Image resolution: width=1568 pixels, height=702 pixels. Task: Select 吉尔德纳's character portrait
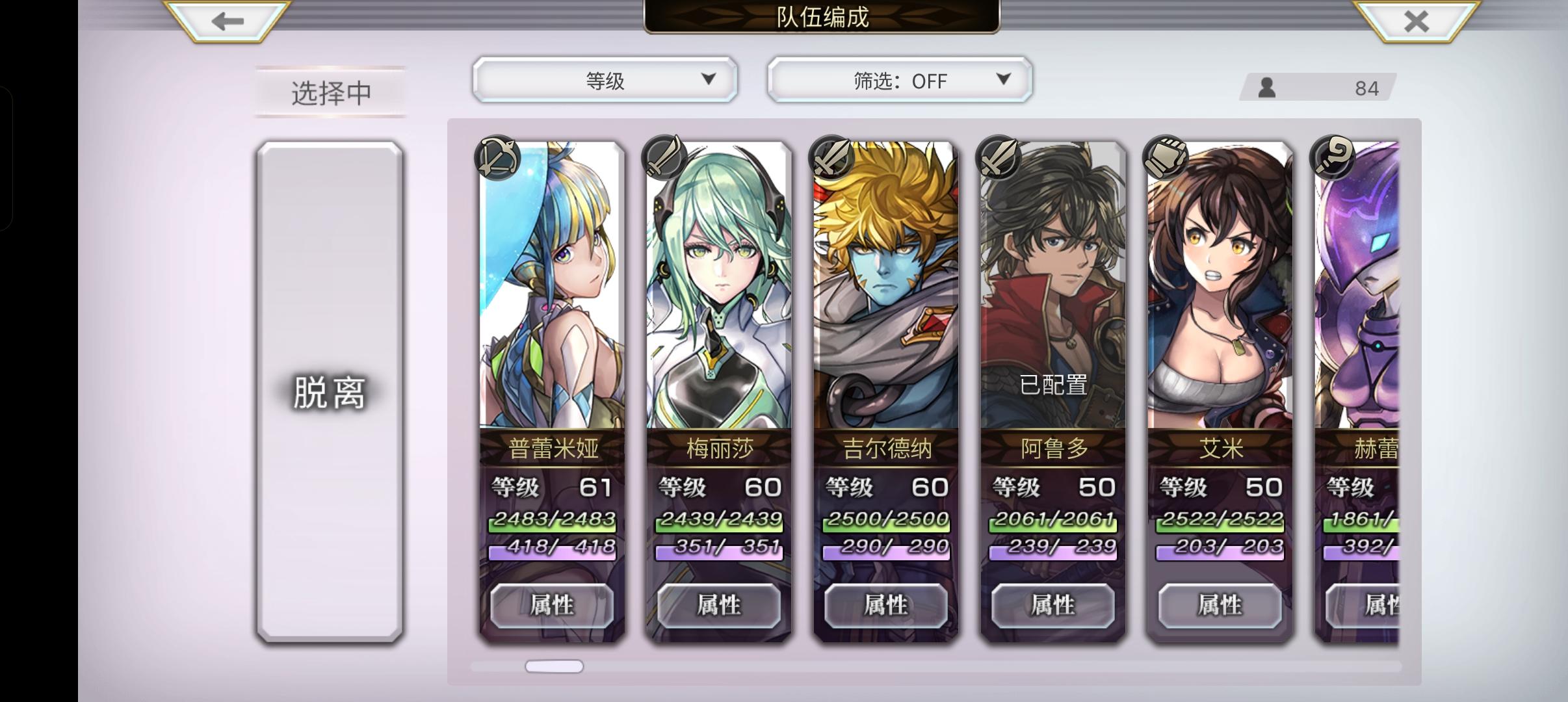coord(886,286)
